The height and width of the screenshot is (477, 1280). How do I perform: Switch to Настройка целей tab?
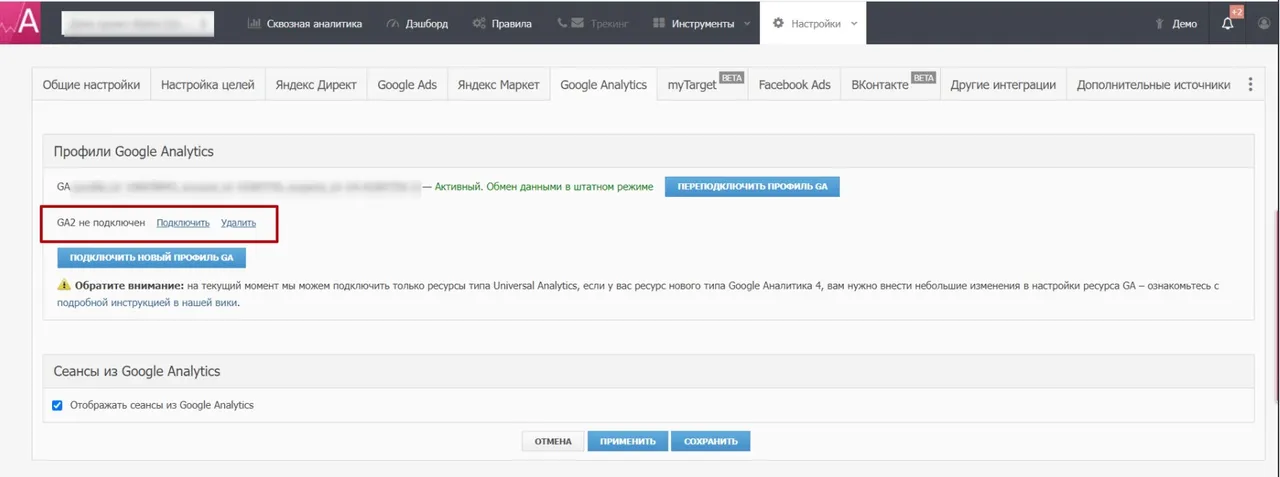(208, 85)
